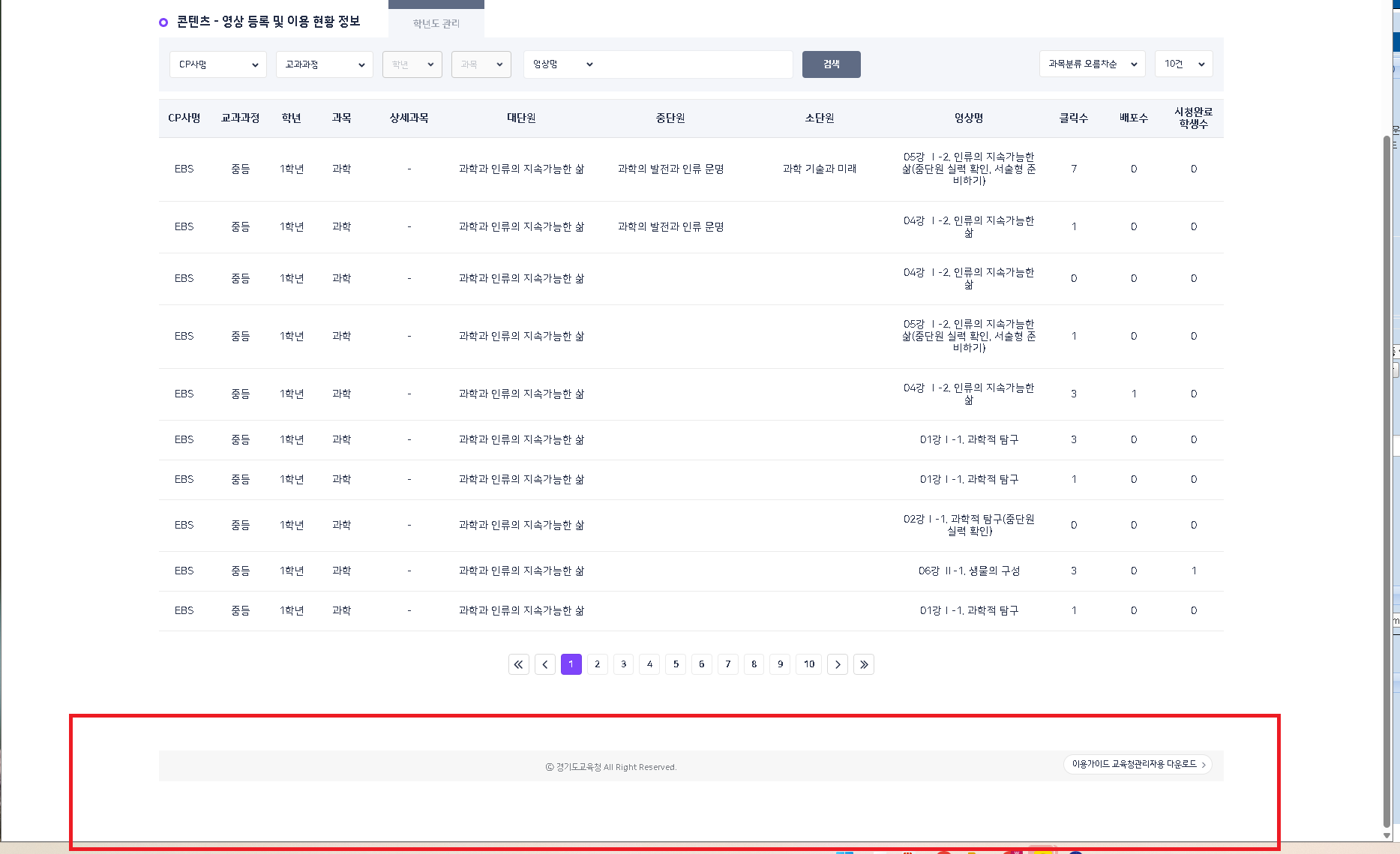Viewport: 1400px width, 854px height.
Task: Open the 과목 dropdown filter
Action: (x=481, y=64)
